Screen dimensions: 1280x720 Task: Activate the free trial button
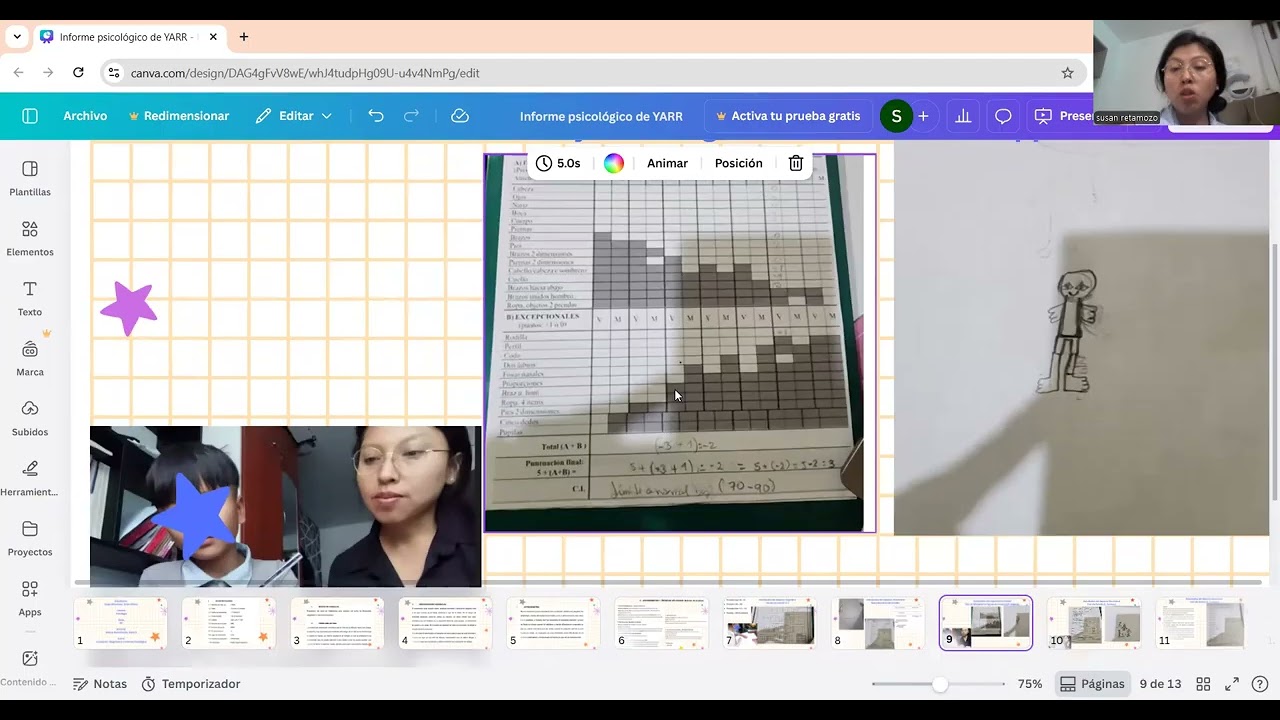tap(788, 116)
